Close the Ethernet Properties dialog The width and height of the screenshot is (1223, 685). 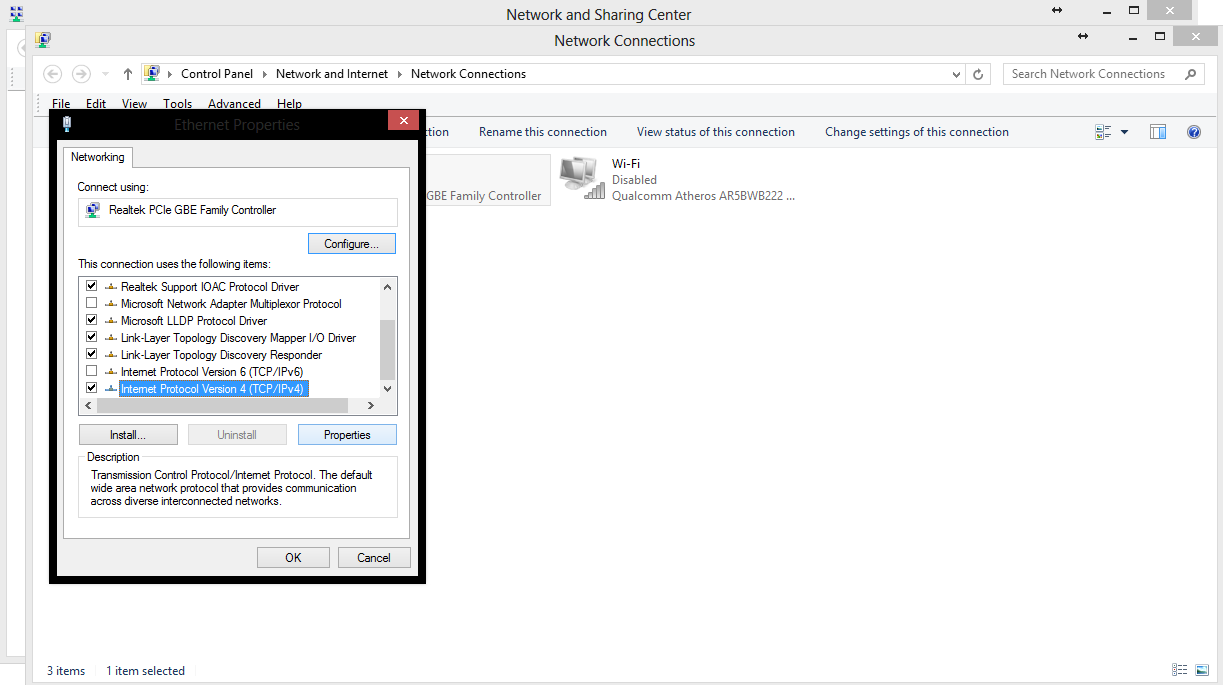403,120
